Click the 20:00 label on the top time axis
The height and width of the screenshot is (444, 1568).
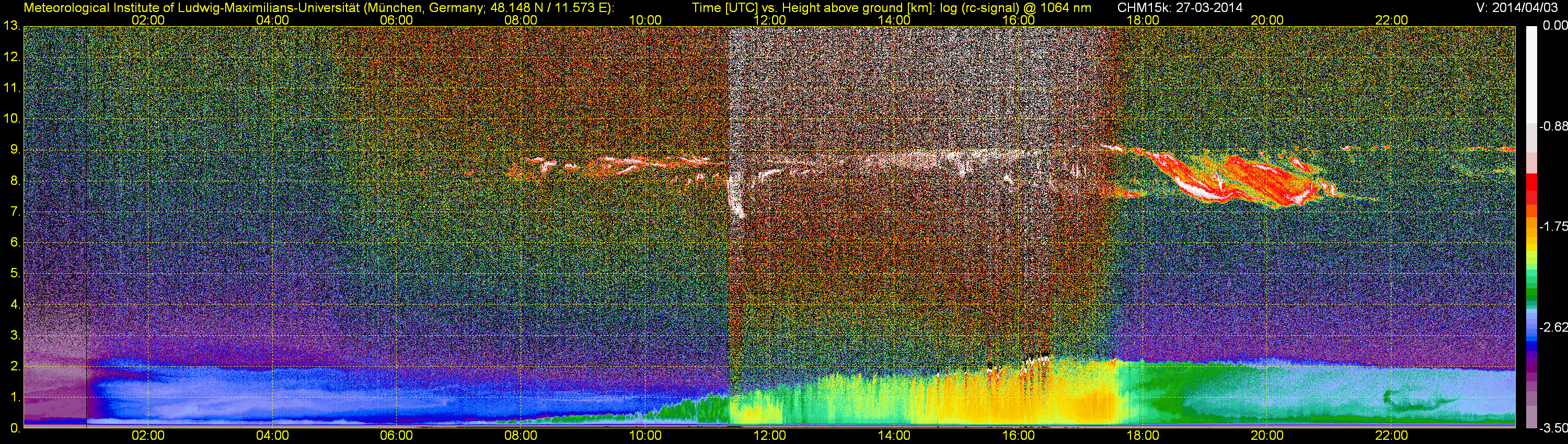pyautogui.click(x=1267, y=20)
